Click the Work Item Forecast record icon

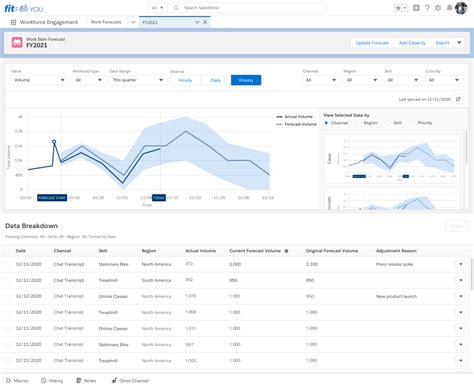(17, 42)
